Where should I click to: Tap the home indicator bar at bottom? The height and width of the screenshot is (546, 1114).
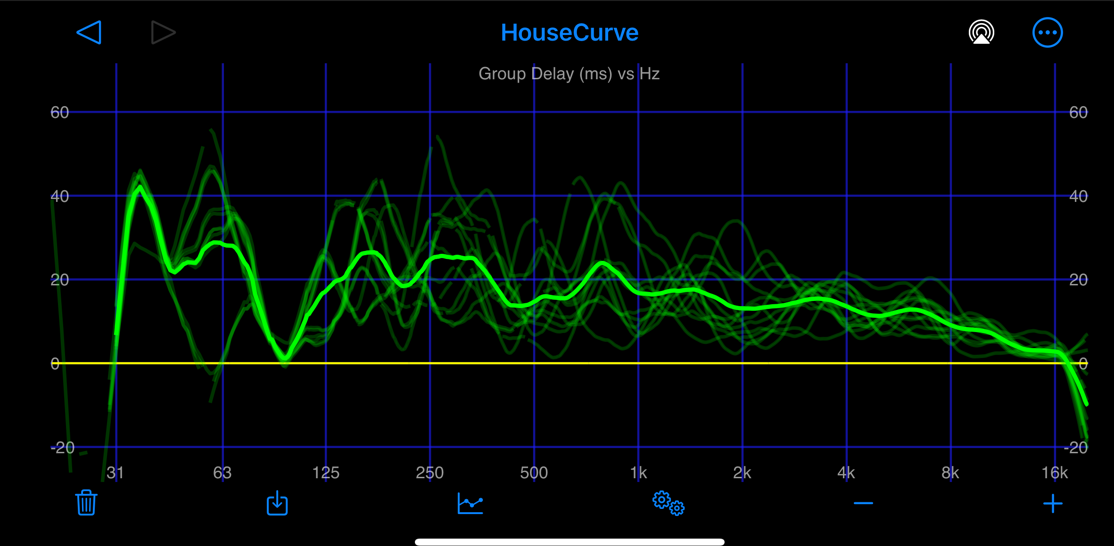coord(570,541)
